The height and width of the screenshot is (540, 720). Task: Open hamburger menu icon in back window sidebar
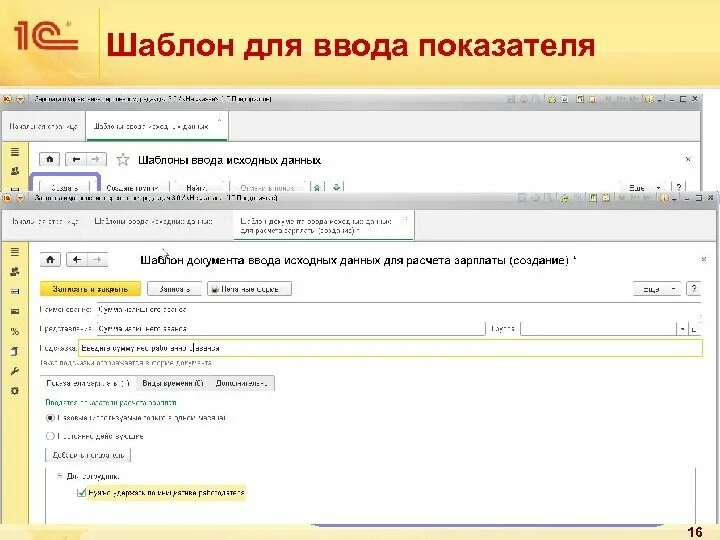pos(15,152)
